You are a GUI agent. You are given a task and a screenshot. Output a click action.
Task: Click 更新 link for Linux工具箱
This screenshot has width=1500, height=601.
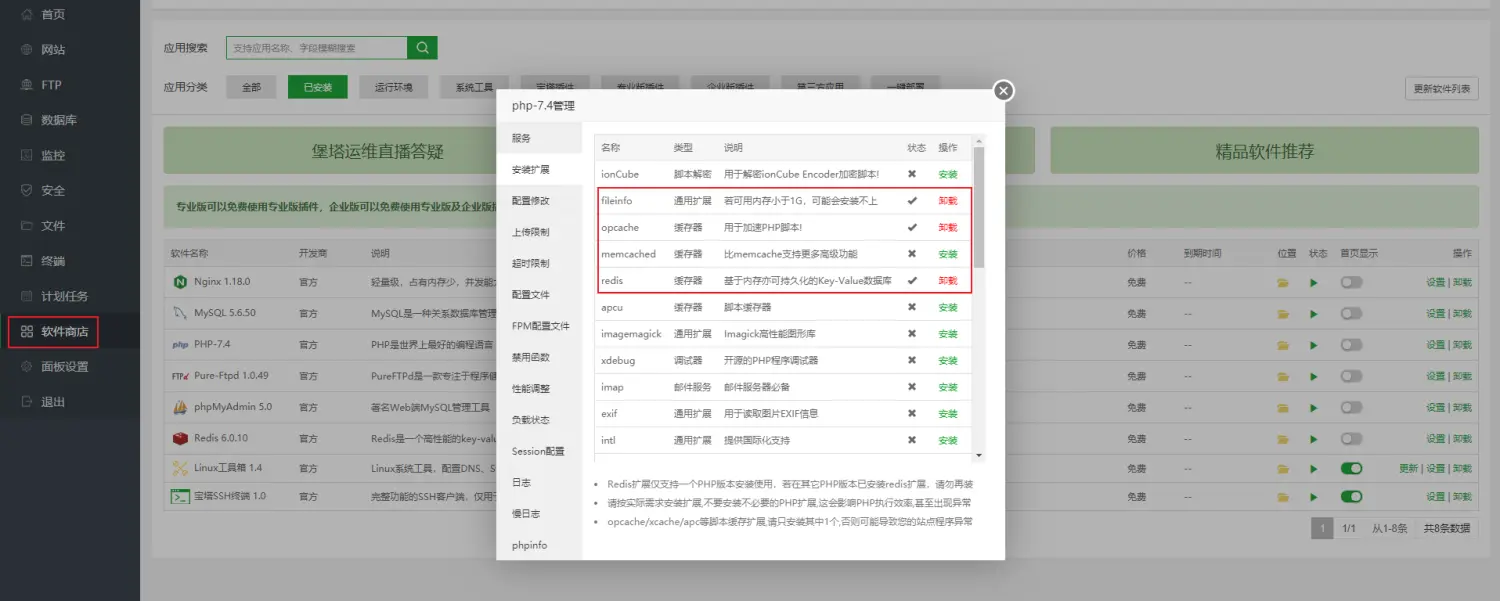[x=1409, y=468]
